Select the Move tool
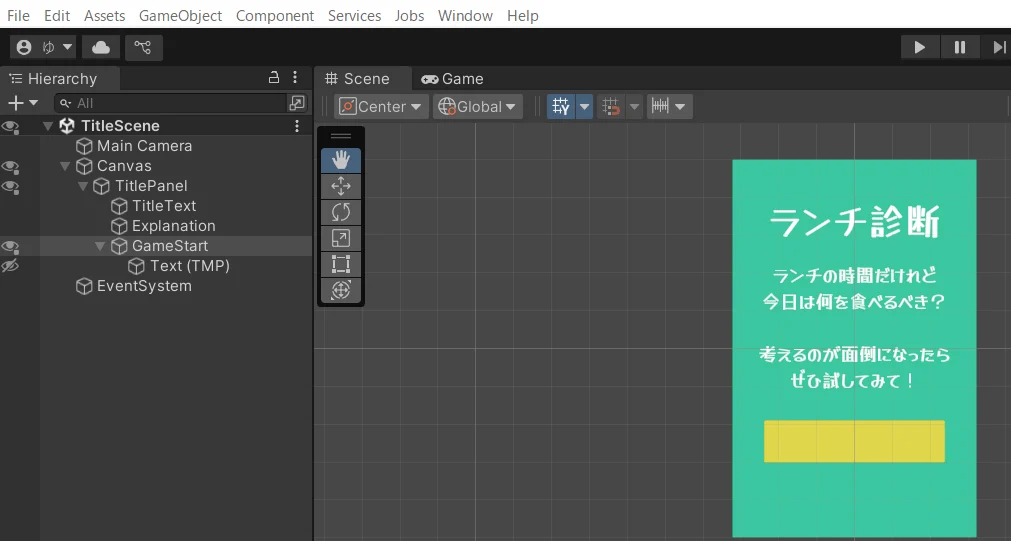 [x=340, y=186]
